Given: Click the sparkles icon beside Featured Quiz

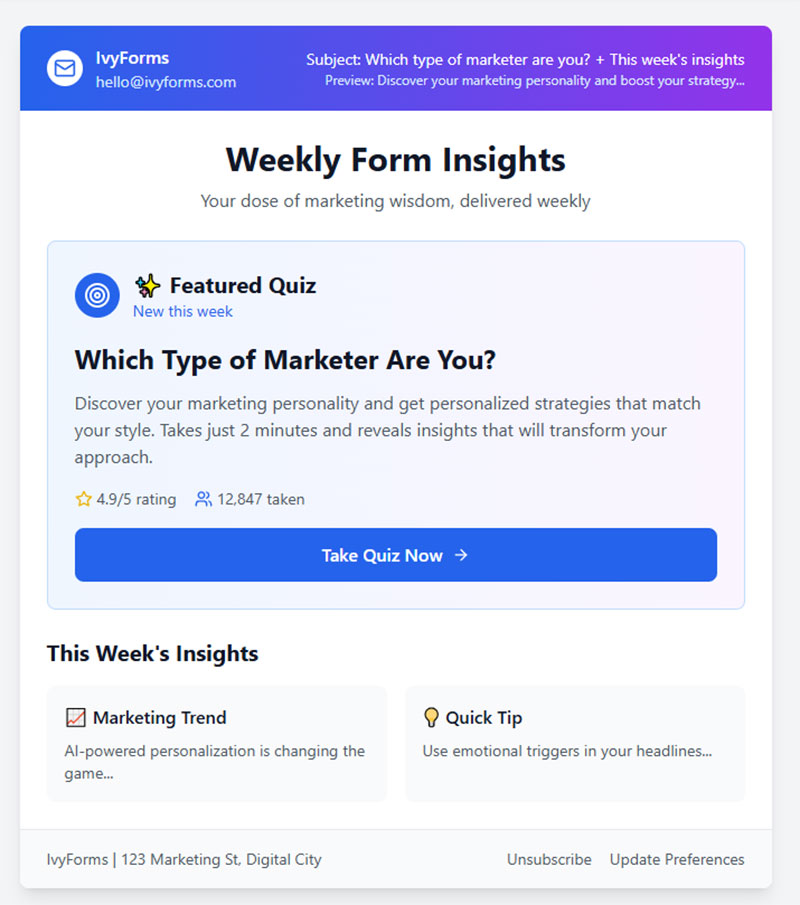Looking at the screenshot, I should (148, 286).
